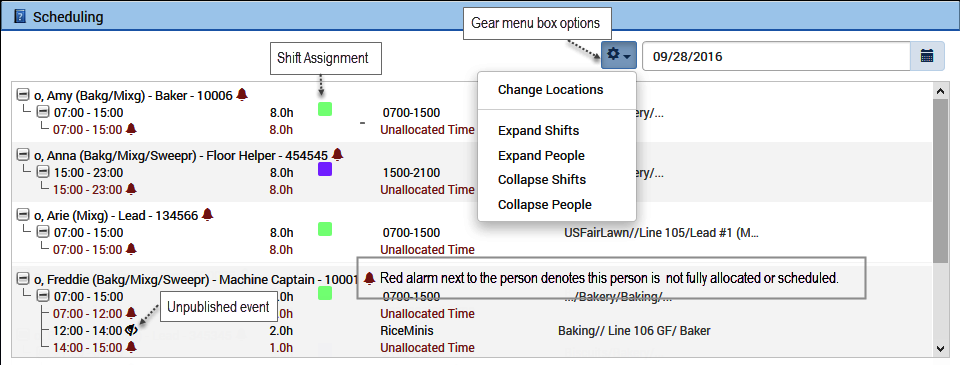Collapse Arie's person row
The image size is (960, 365).
pos(23,214)
